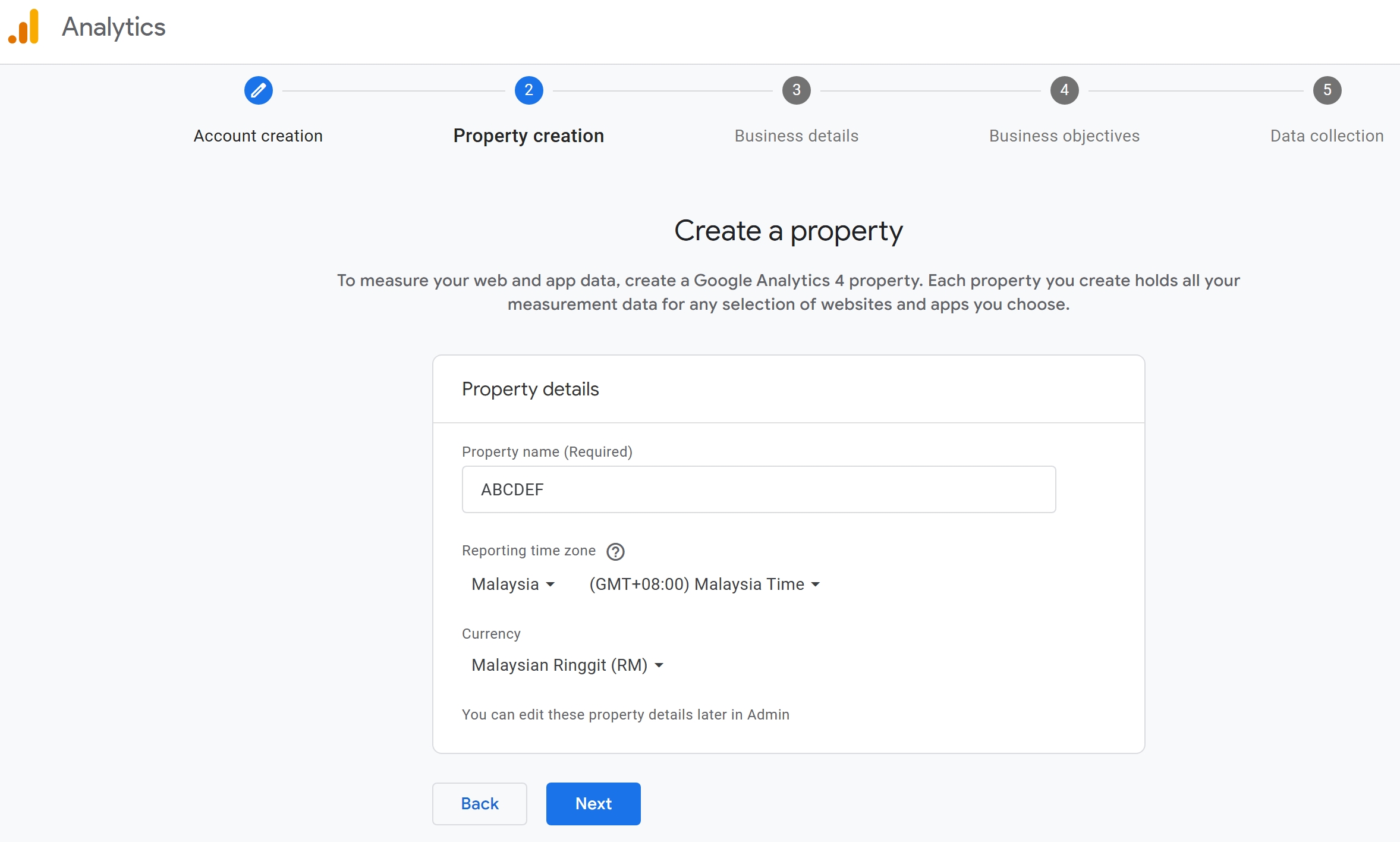Screen dimensions: 1400x842
Task: Click the step 3 circle icon
Action: coord(796,90)
